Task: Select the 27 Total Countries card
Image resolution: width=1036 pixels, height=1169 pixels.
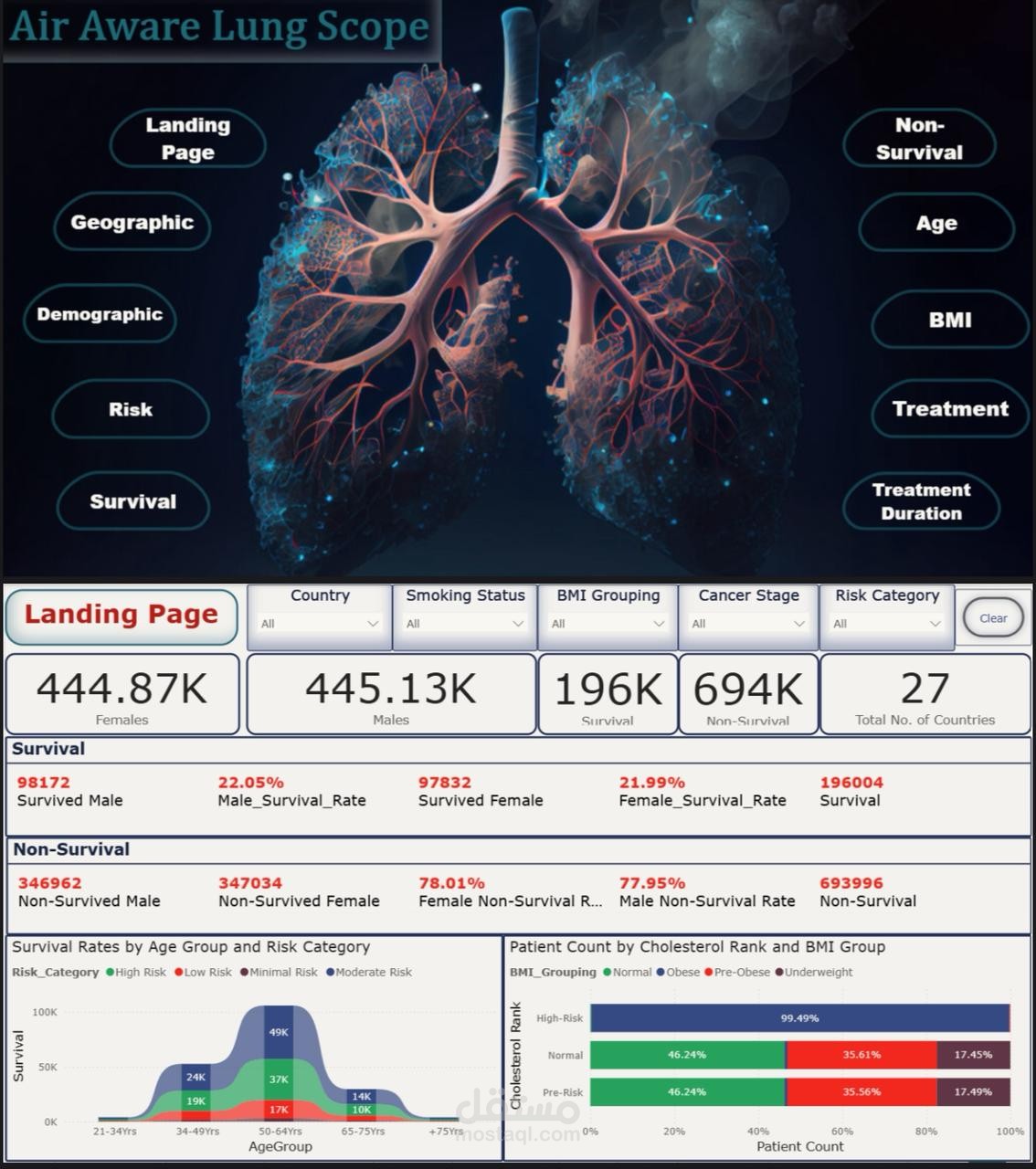Action: coord(925,694)
